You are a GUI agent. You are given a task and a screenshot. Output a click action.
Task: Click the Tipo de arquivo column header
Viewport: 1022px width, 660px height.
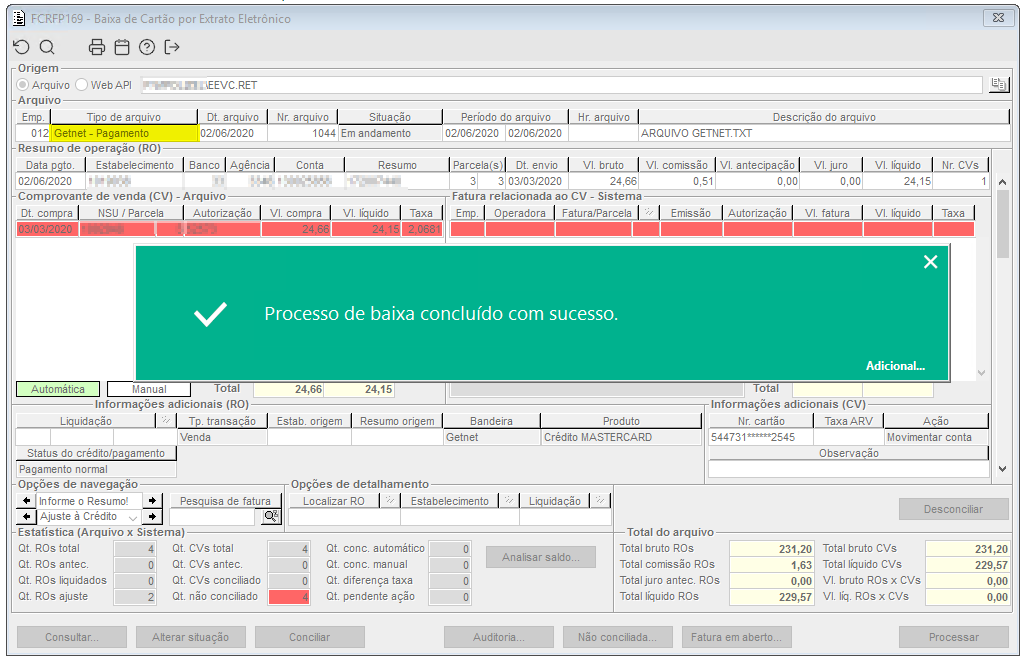tap(124, 117)
